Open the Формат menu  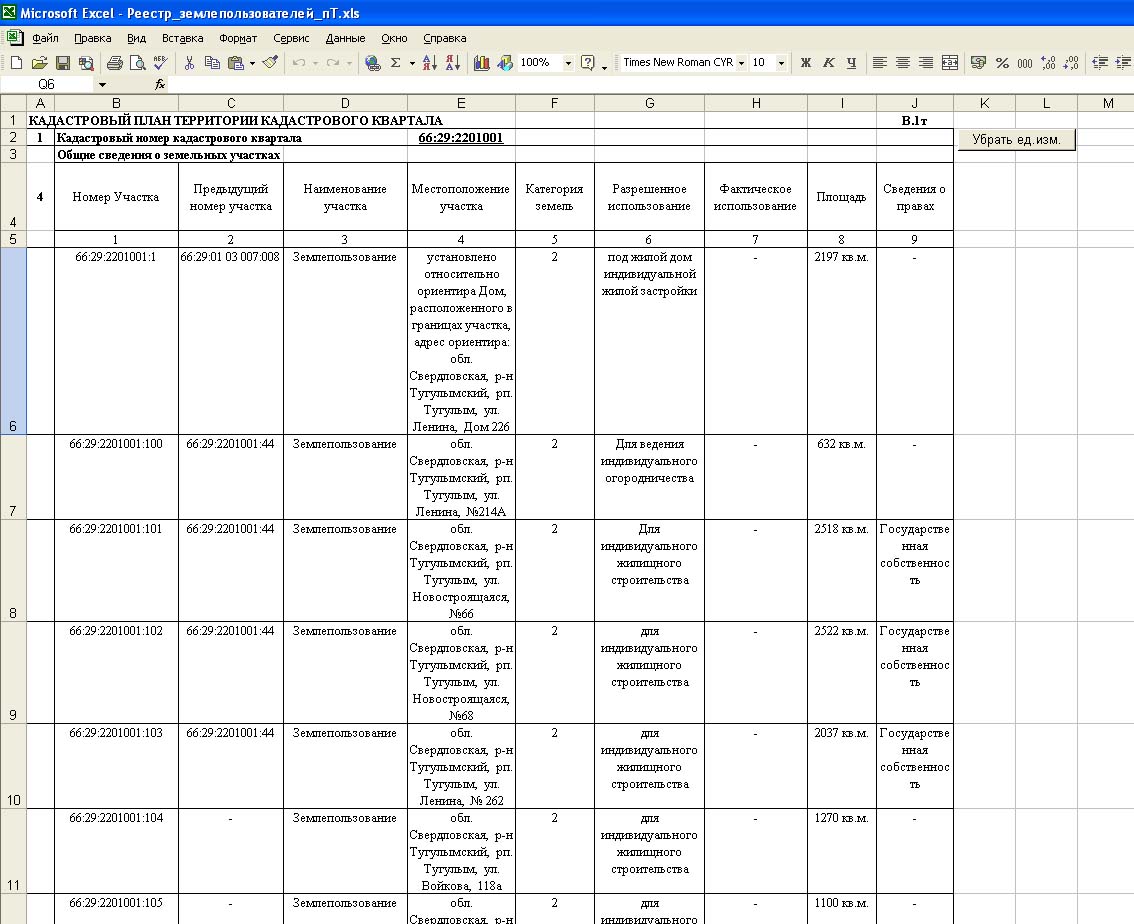pos(238,38)
